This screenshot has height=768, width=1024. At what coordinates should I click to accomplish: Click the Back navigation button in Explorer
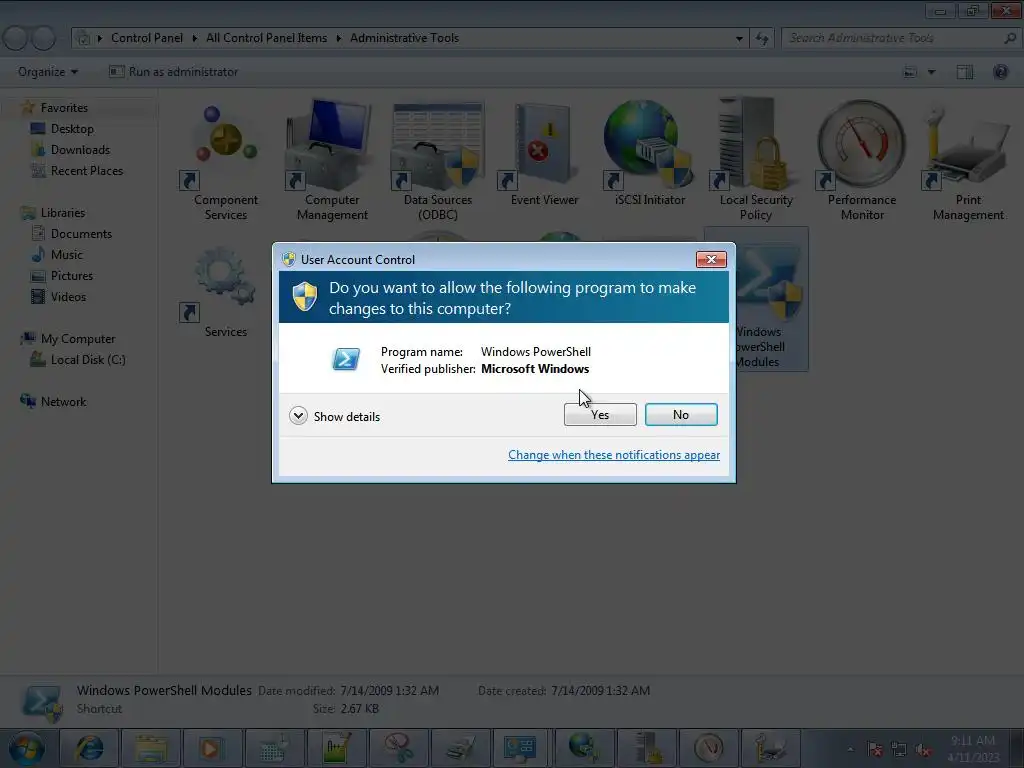click(16, 38)
